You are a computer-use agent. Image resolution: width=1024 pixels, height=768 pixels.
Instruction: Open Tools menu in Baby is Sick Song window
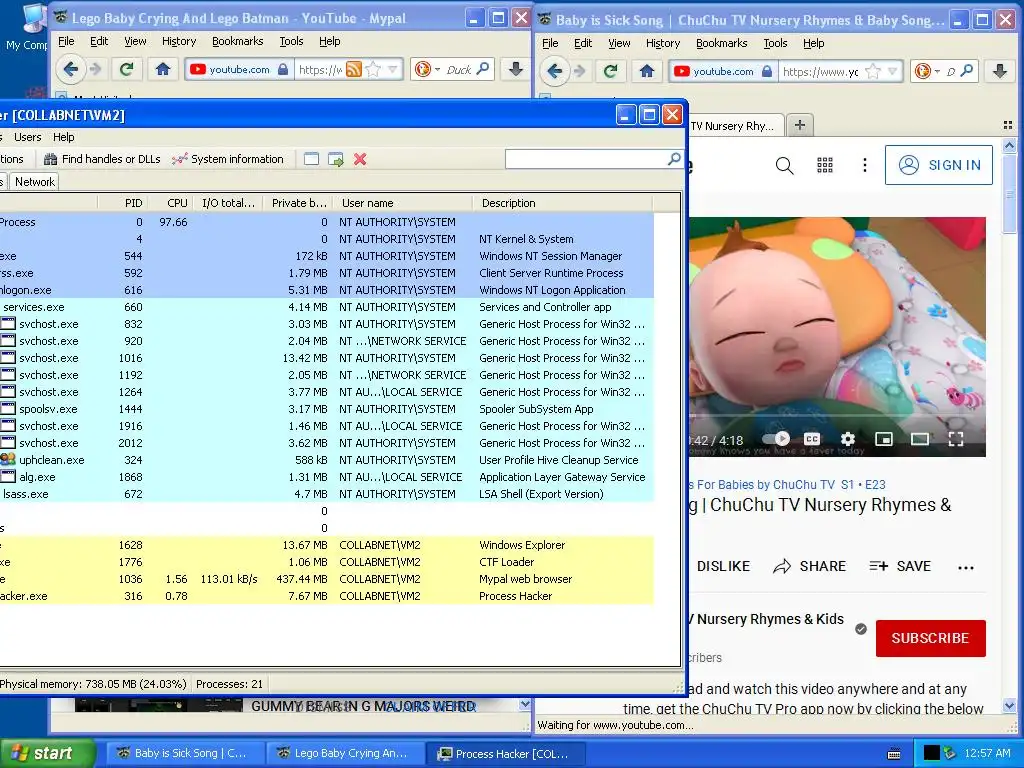click(x=775, y=43)
